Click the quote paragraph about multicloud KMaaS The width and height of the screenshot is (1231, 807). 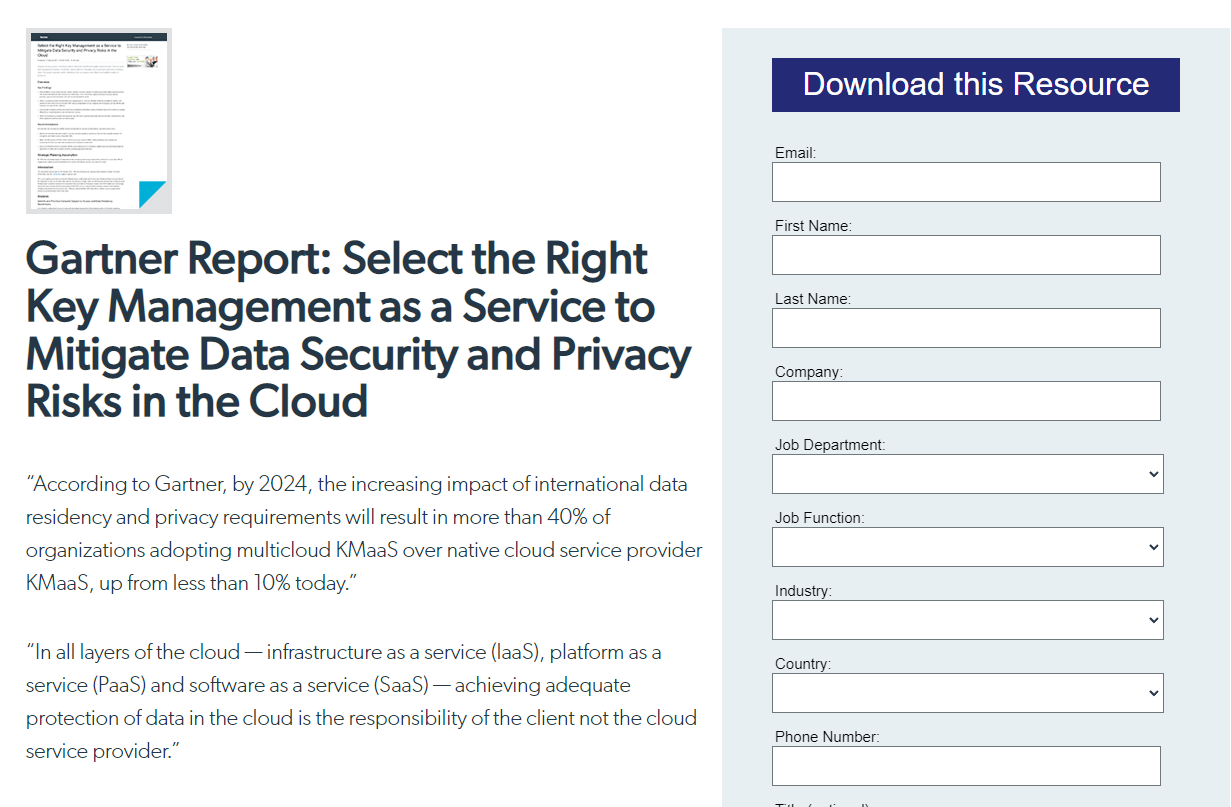[364, 534]
